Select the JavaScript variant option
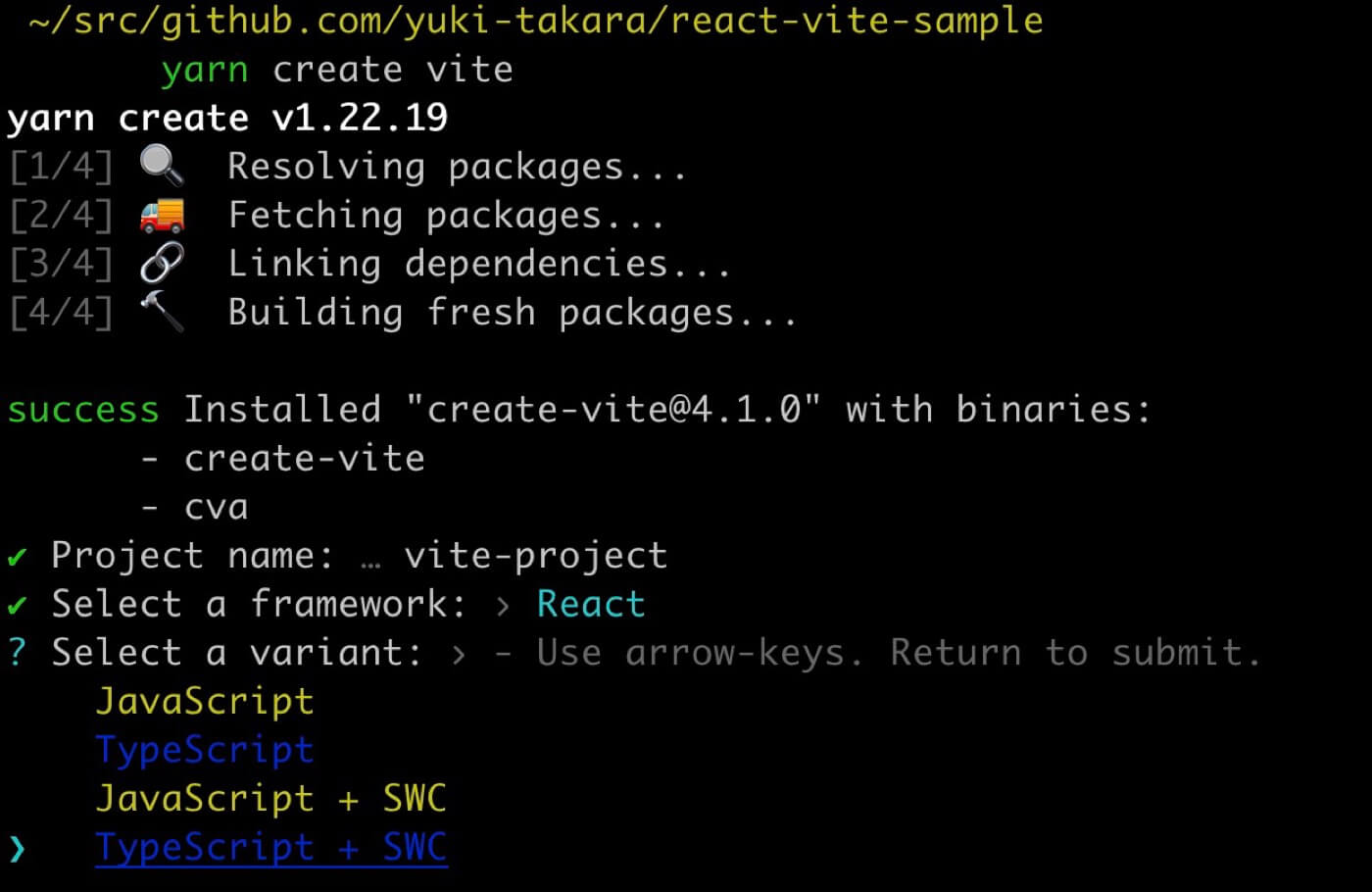 click(x=205, y=702)
